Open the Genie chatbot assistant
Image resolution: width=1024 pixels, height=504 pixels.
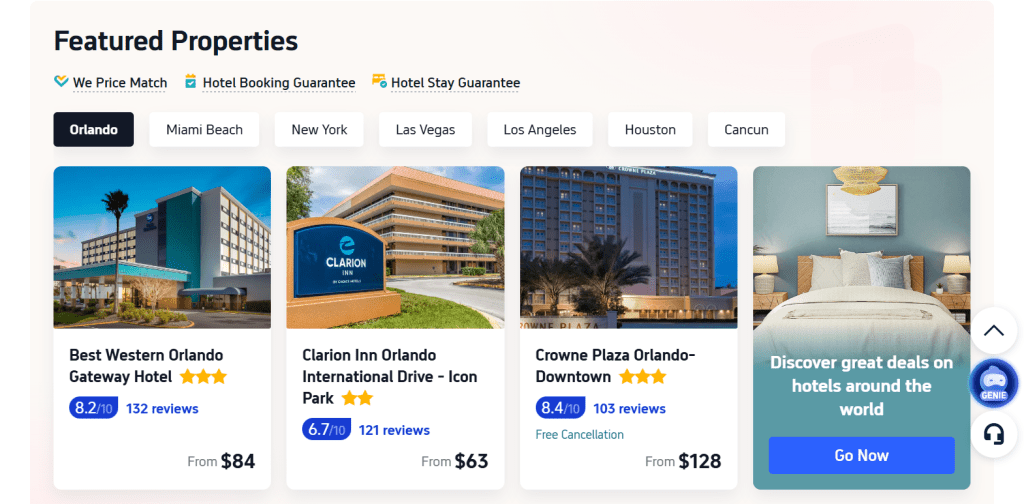993,383
